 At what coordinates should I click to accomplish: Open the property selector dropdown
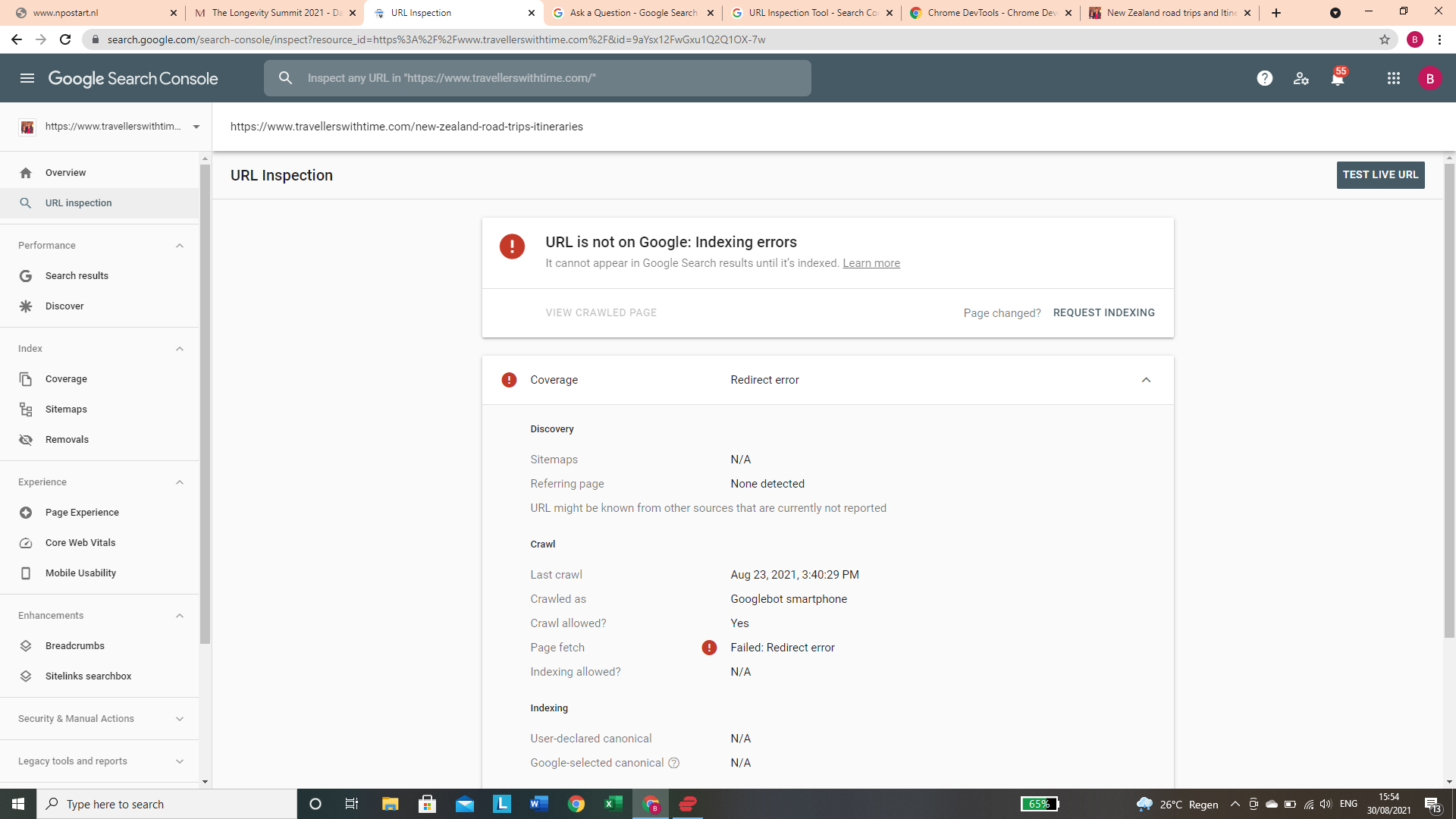[196, 127]
